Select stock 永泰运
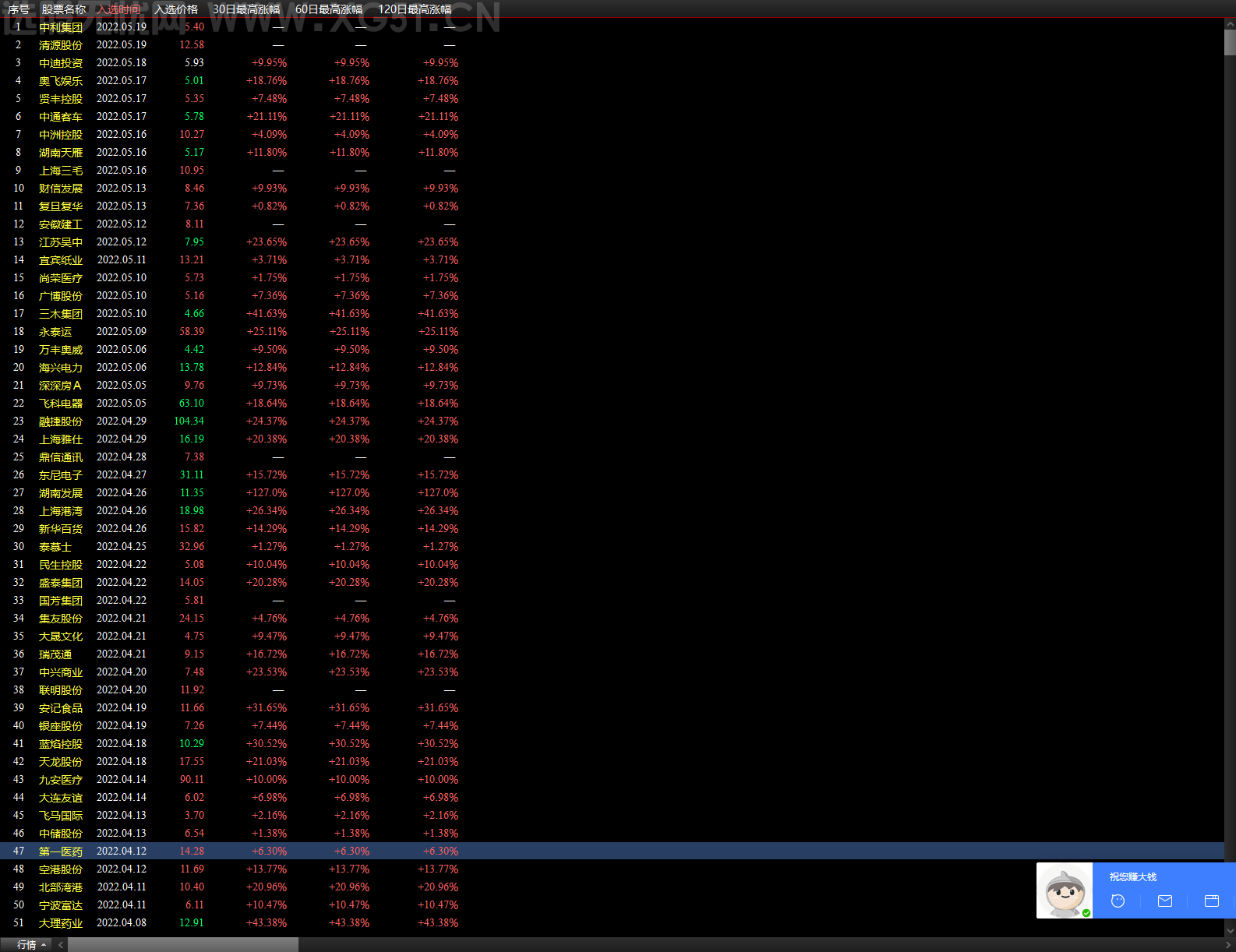The height and width of the screenshot is (952, 1236). (x=55, y=332)
